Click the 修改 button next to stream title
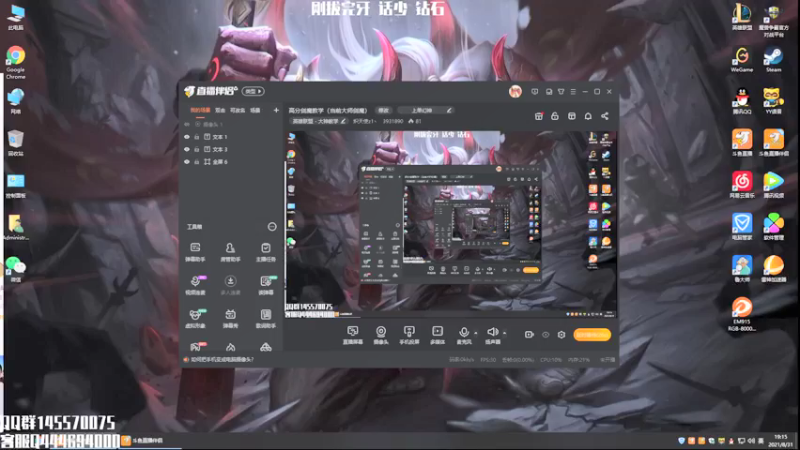The height and width of the screenshot is (450, 800). 384,110
